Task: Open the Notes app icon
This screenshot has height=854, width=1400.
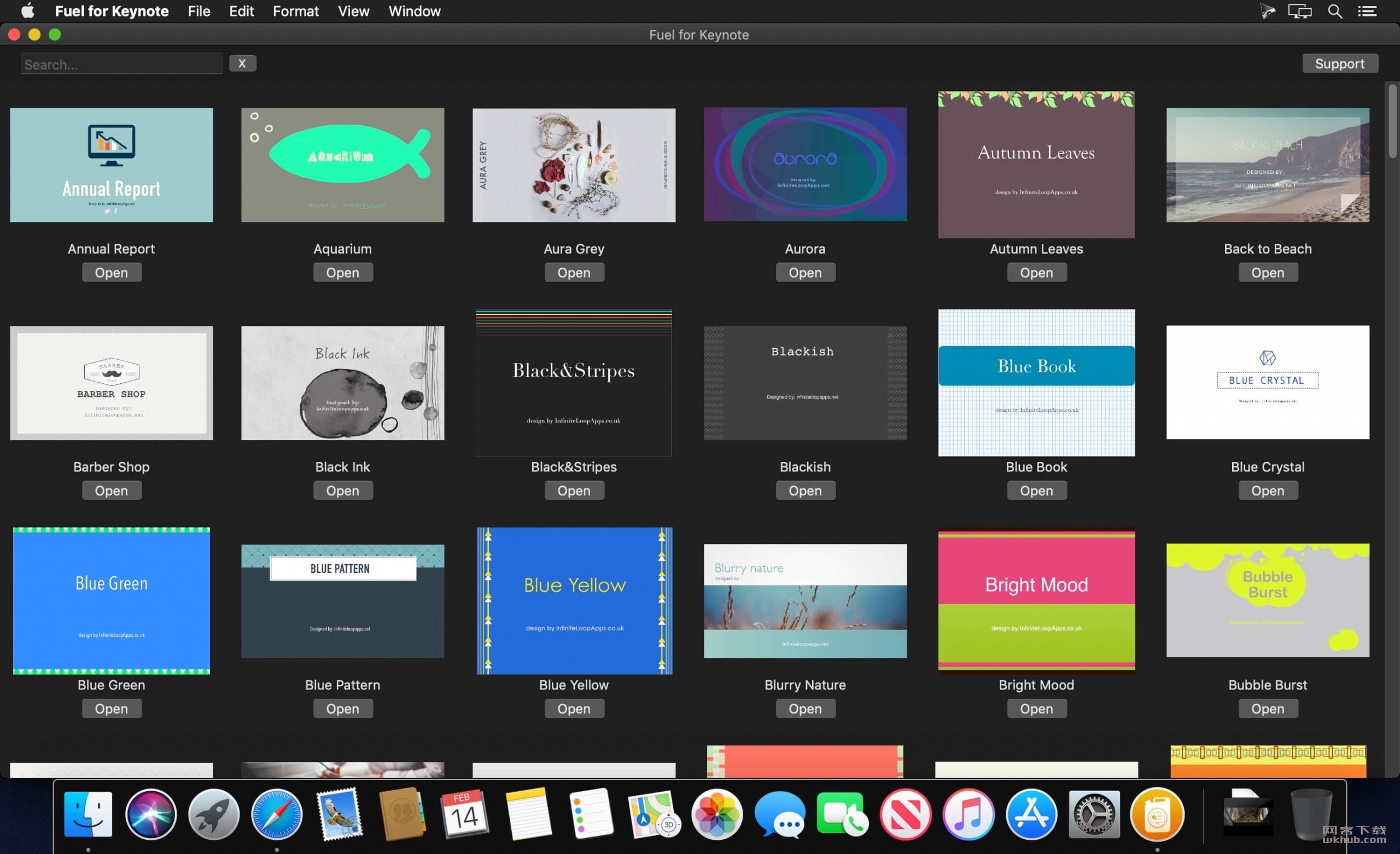Action: pyautogui.click(x=528, y=814)
